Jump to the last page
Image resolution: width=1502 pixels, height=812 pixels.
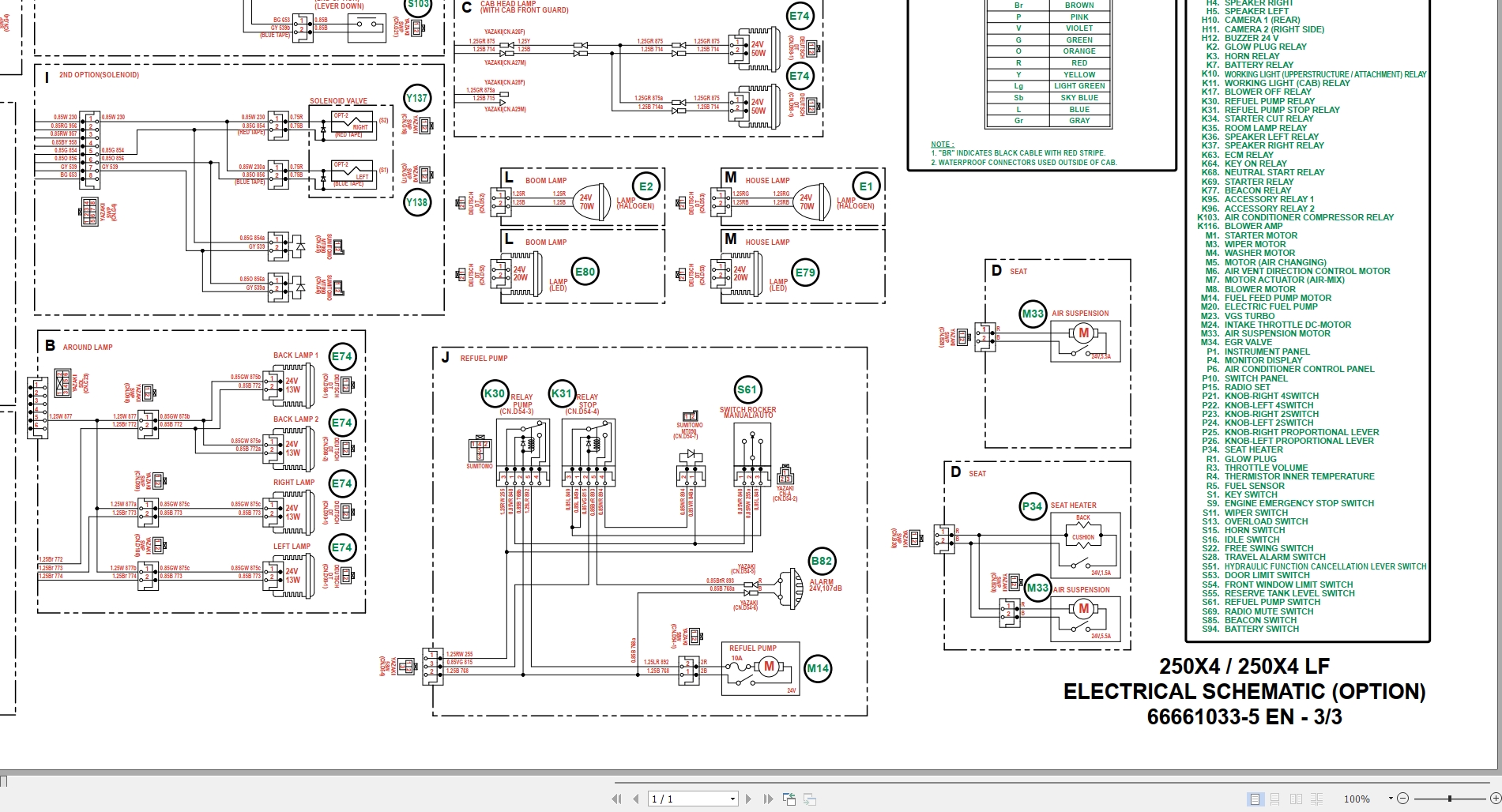768,799
